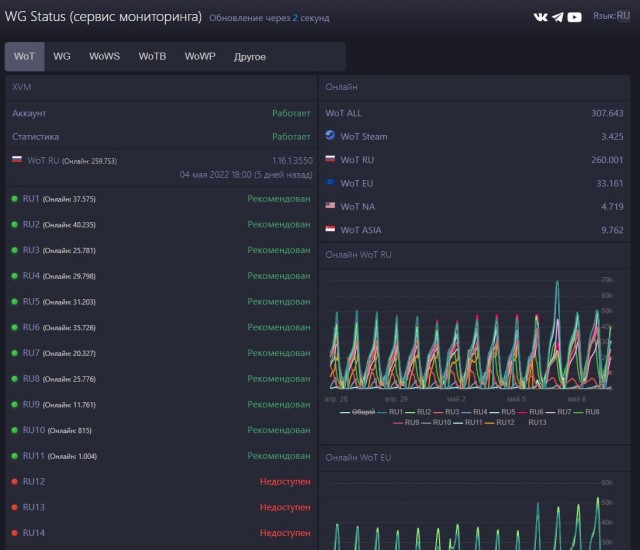Click the red status dot for RU14

[x=15, y=533]
